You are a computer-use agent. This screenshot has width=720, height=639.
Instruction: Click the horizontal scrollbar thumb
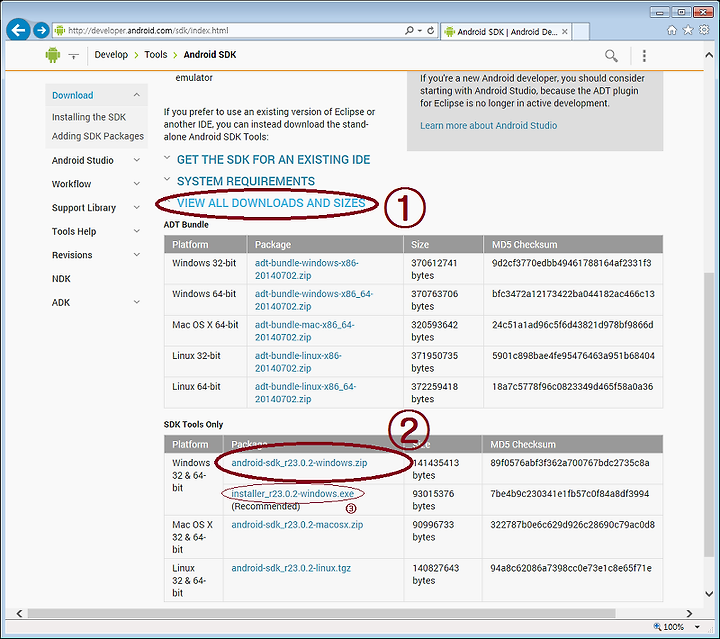pyautogui.click(x=321, y=613)
